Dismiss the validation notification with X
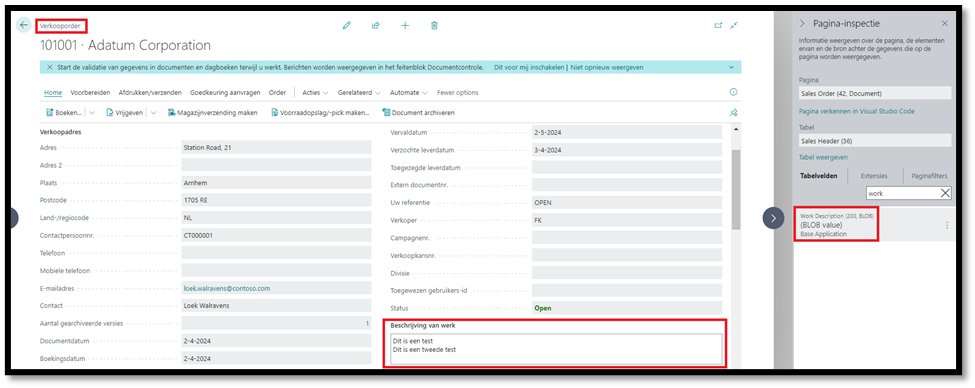This screenshot has height=388, width=975. (50, 67)
